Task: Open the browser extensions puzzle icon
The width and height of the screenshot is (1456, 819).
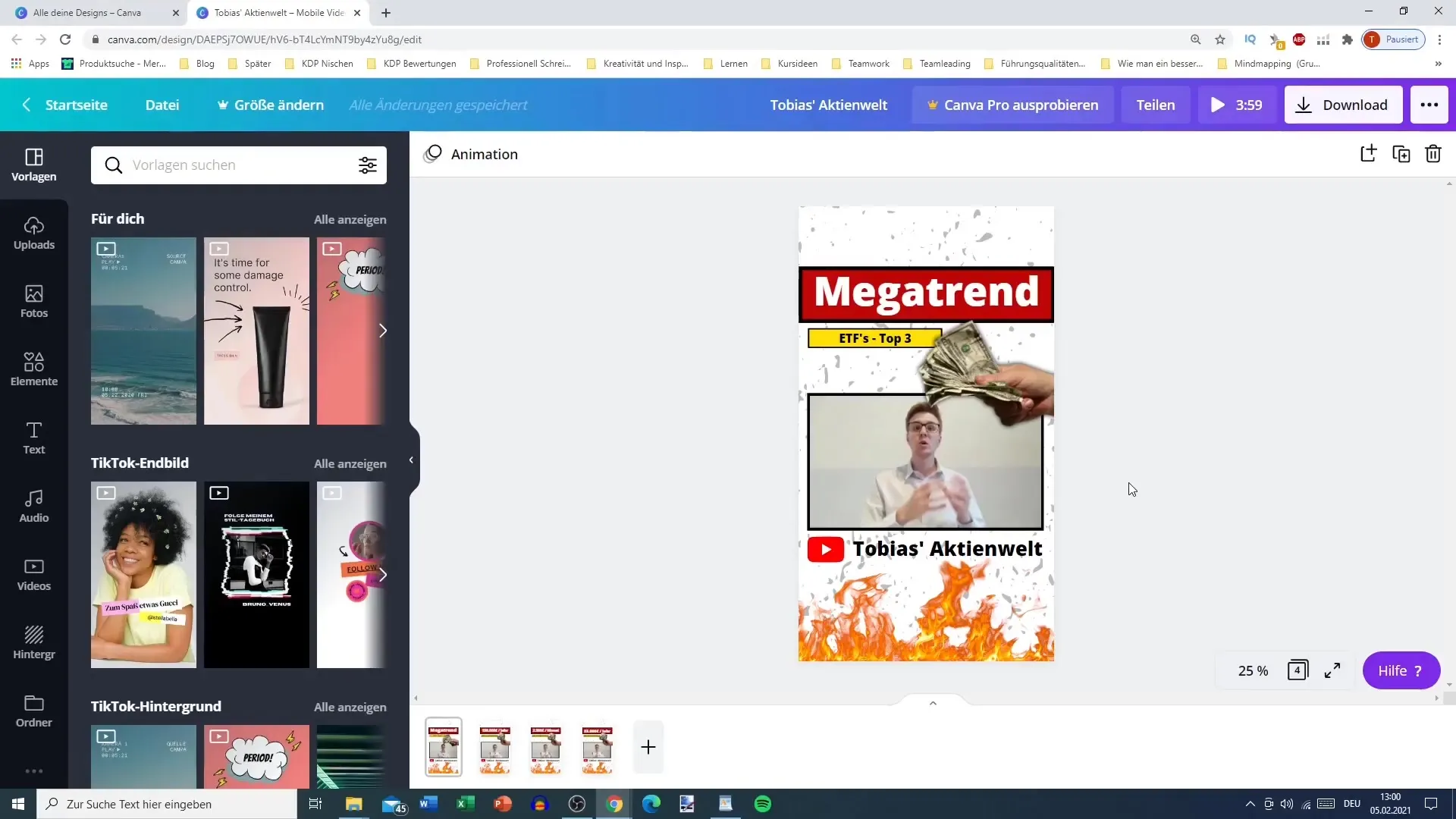Action: pyautogui.click(x=1347, y=39)
